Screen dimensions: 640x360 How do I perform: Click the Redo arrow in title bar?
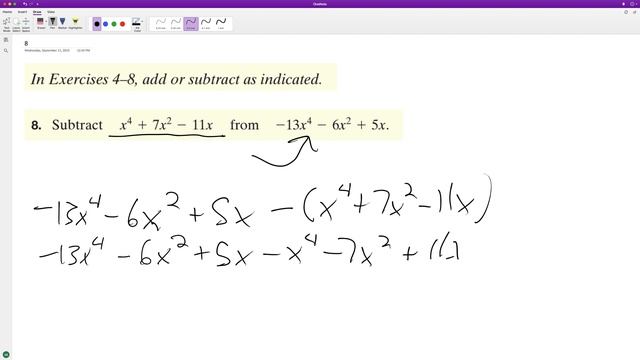pos(31,4)
